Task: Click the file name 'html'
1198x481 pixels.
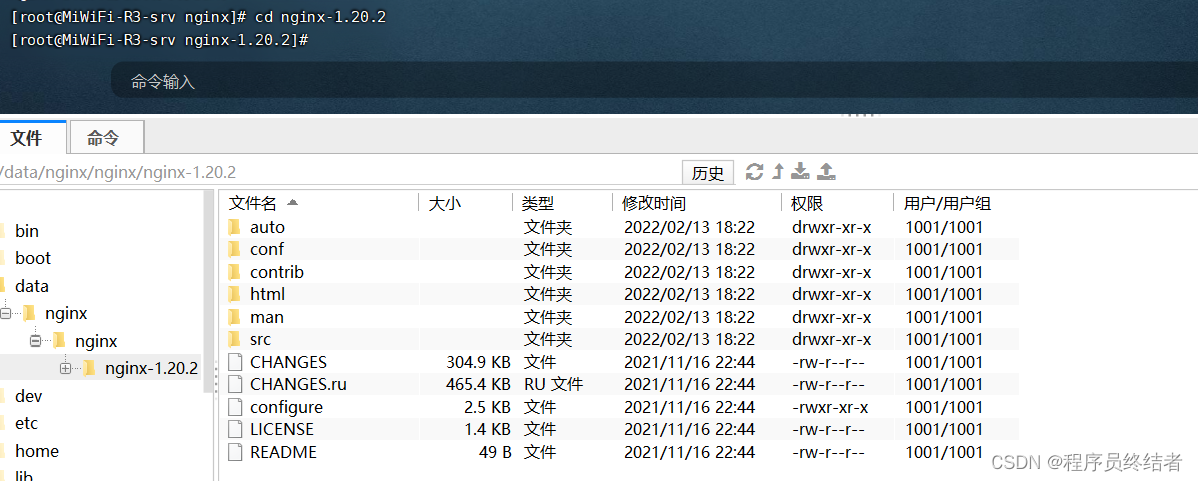Action: tap(267, 294)
